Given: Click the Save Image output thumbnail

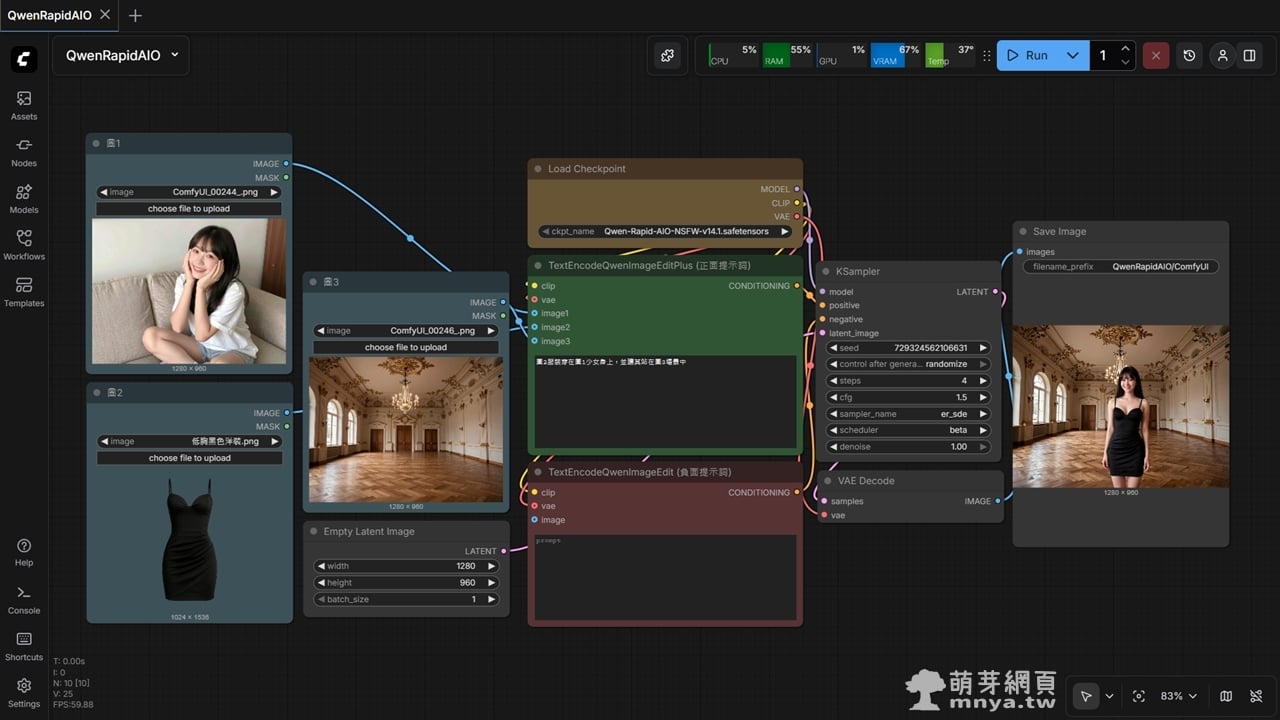Looking at the screenshot, I should pyautogui.click(x=1120, y=406).
